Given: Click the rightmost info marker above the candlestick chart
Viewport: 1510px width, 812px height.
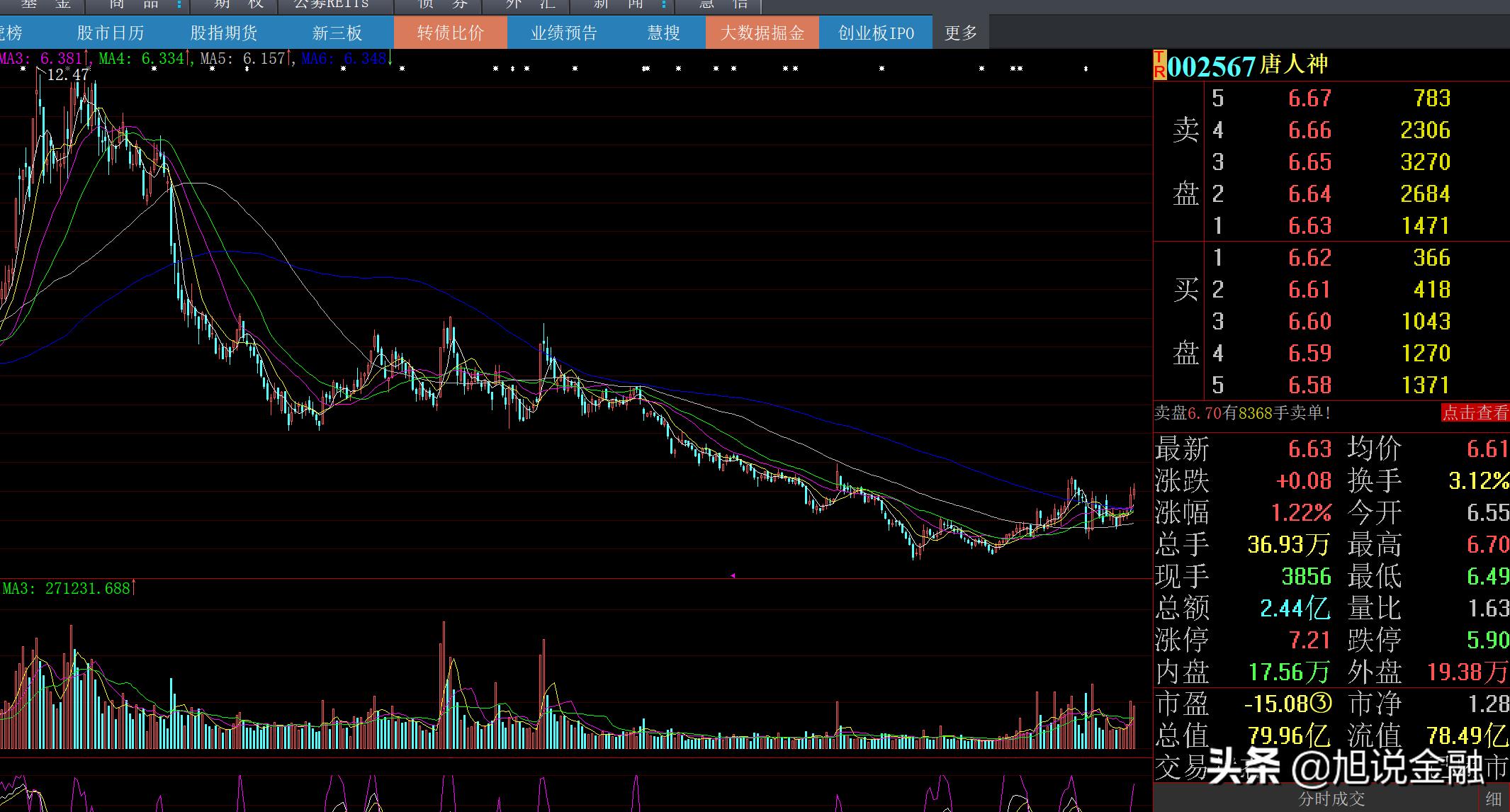Looking at the screenshot, I should (1086, 69).
